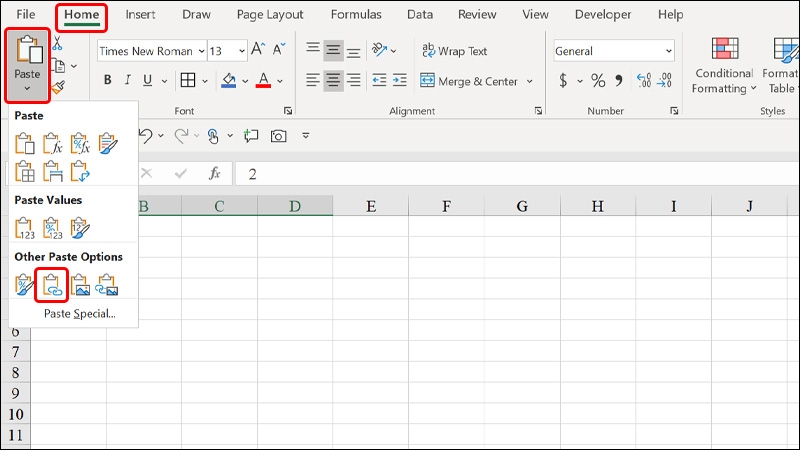Click Merge & Center button
800x450 pixels.
468,81
